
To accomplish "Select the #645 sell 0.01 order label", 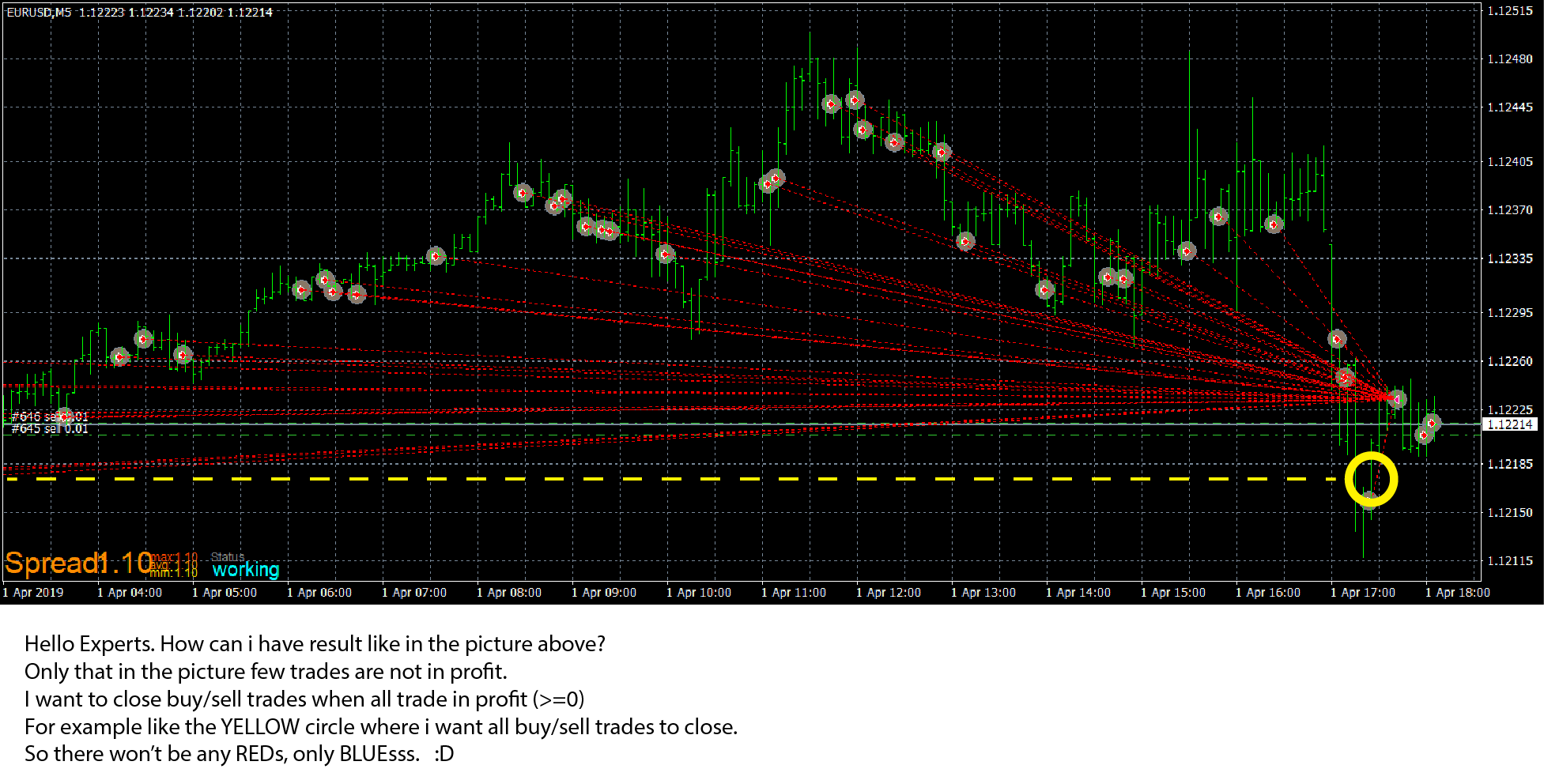I will pos(51,428).
